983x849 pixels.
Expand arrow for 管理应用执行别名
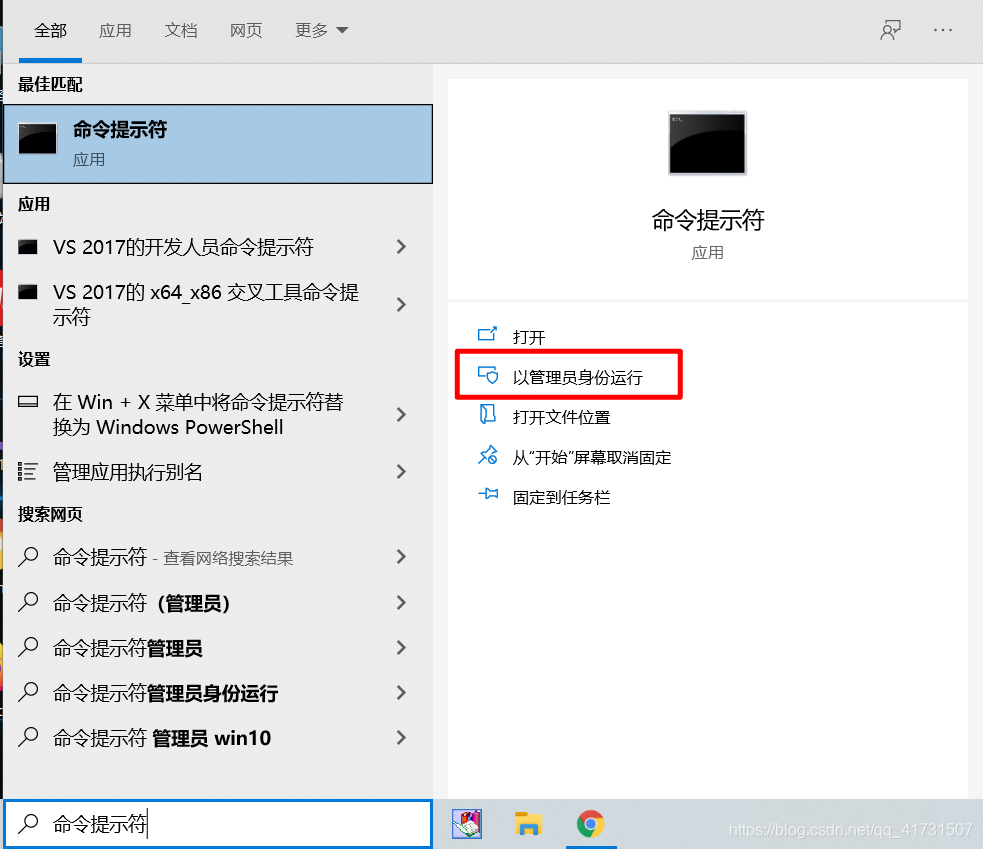[402, 472]
